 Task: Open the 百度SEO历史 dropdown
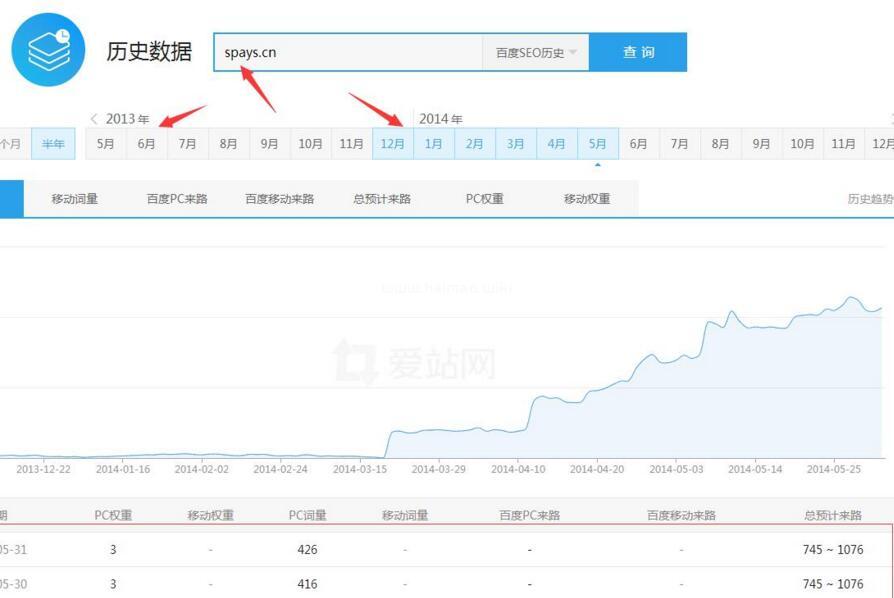[536, 53]
